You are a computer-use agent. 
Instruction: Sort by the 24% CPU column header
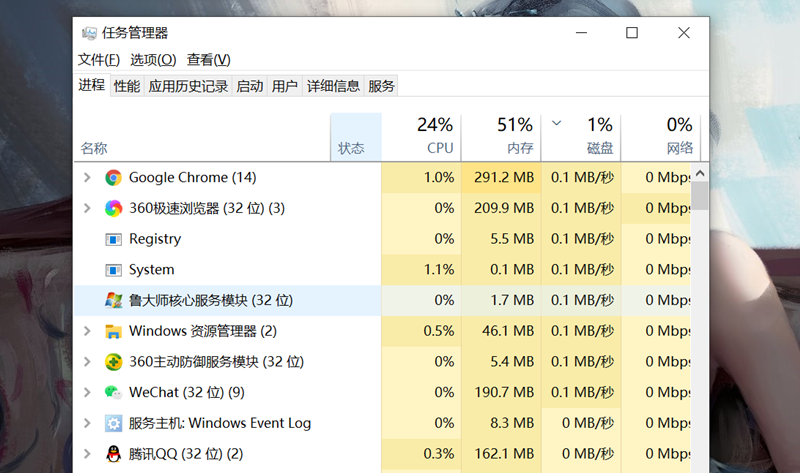coord(421,137)
